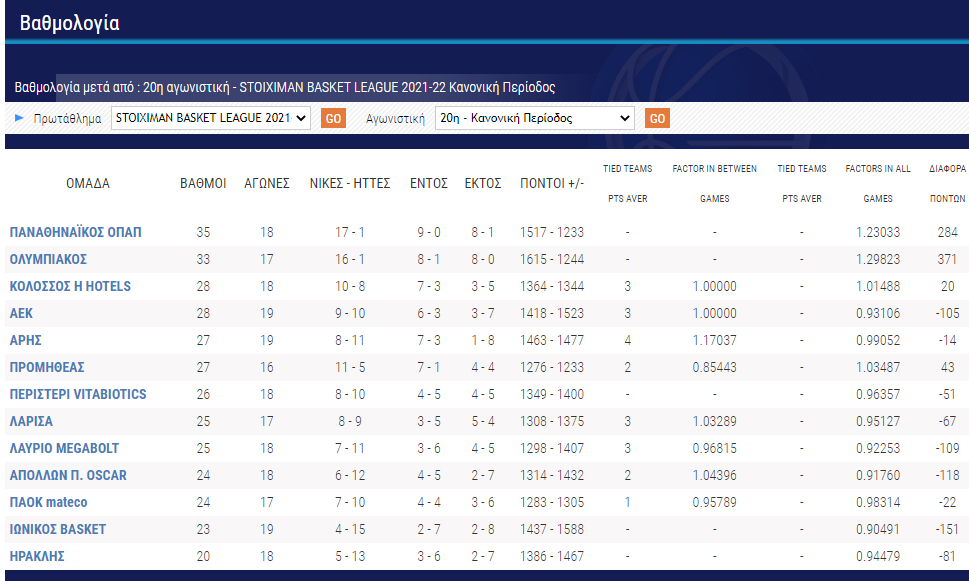Open the Πρωτάθλημα league dropdown
This screenshot has width=969, height=581.
tap(210, 118)
